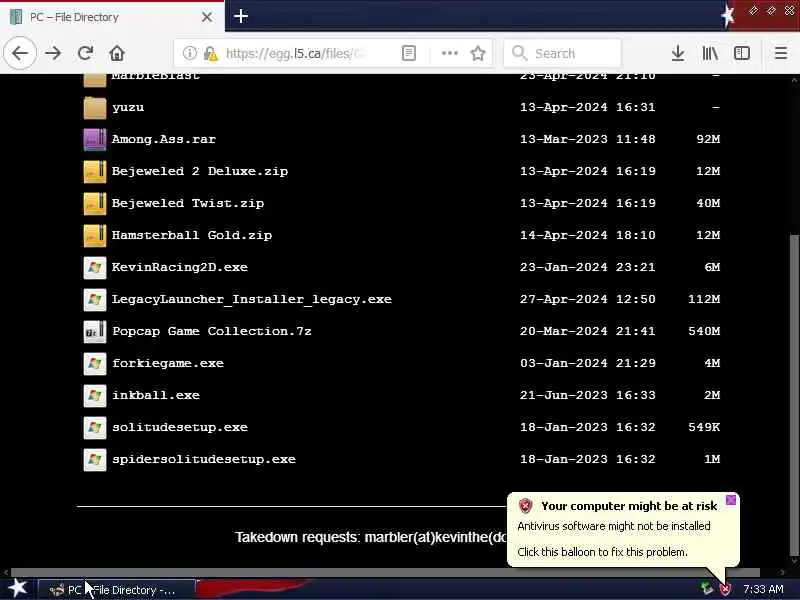Screen dimensions: 800x600
Task: Bookmark this page with the star
Action: pos(478,53)
